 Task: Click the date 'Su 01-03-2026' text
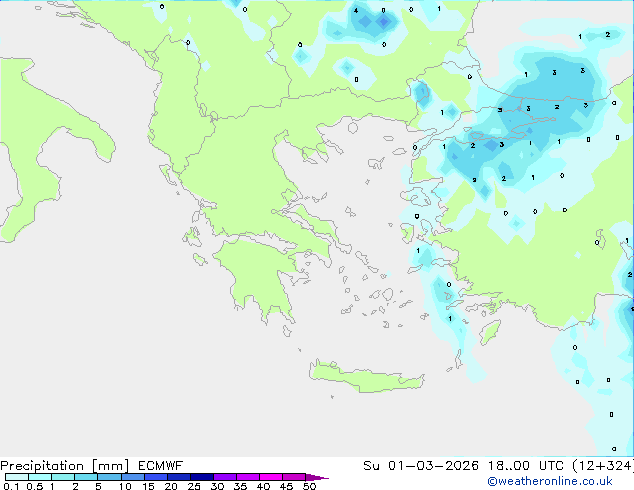(x=421, y=466)
